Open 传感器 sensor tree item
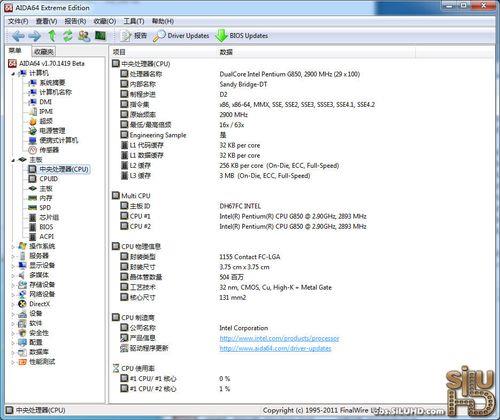The height and width of the screenshot is (420, 500). (x=44, y=150)
